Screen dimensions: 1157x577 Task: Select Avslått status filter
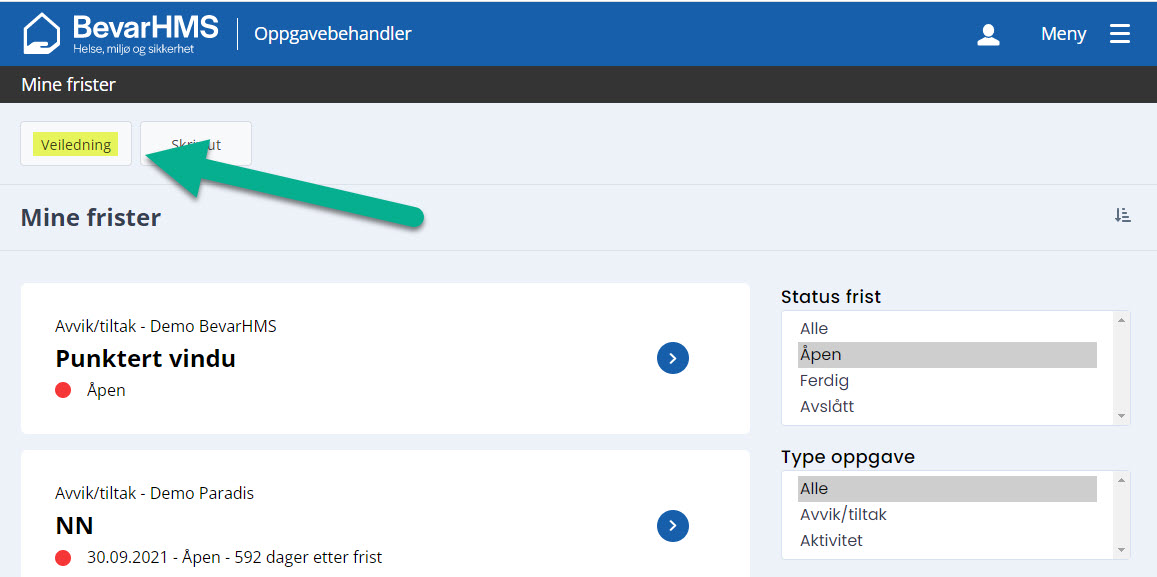pyautogui.click(x=827, y=406)
